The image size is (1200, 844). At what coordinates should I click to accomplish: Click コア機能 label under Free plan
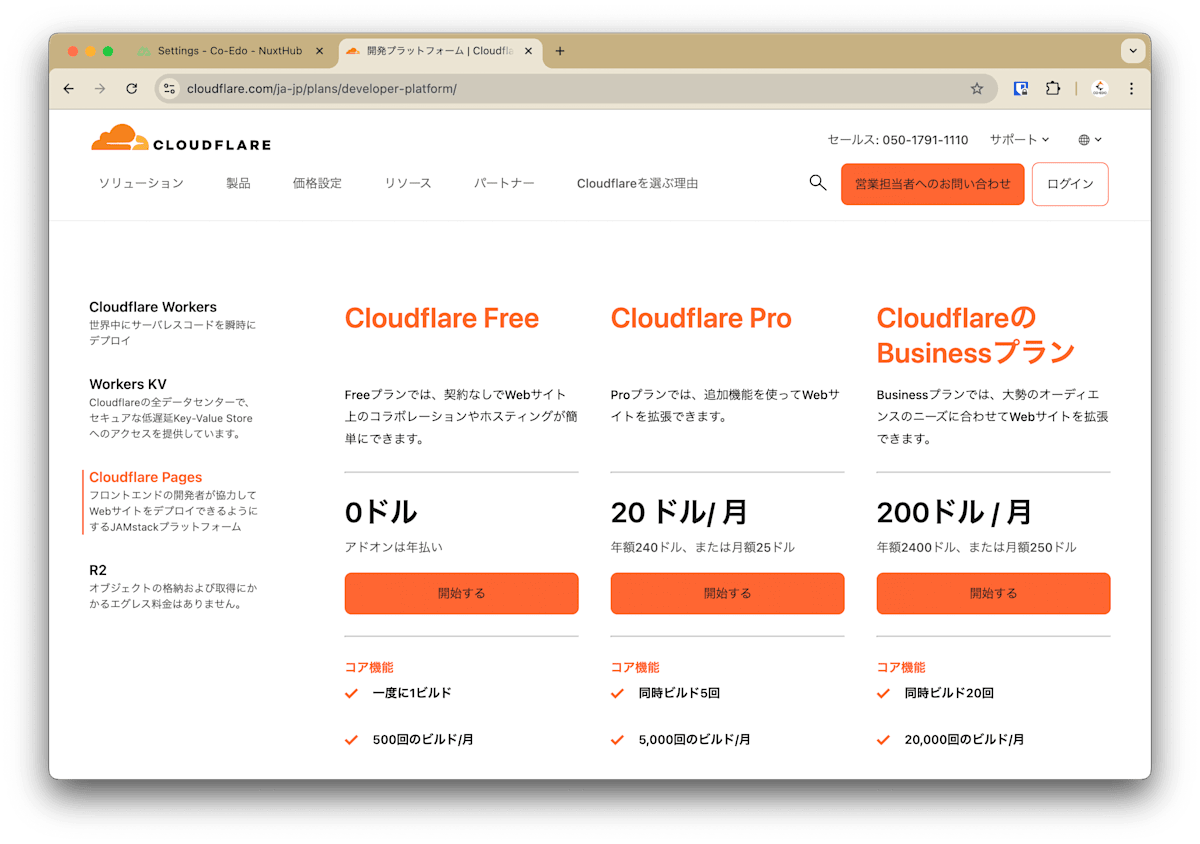tap(369, 667)
